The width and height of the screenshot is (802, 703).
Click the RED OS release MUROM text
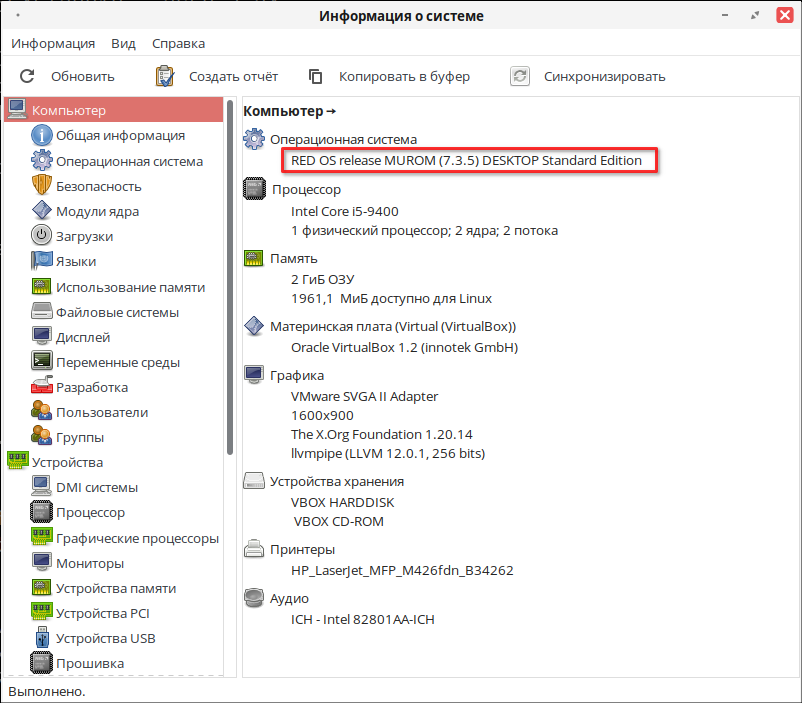(x=466, y=160)
